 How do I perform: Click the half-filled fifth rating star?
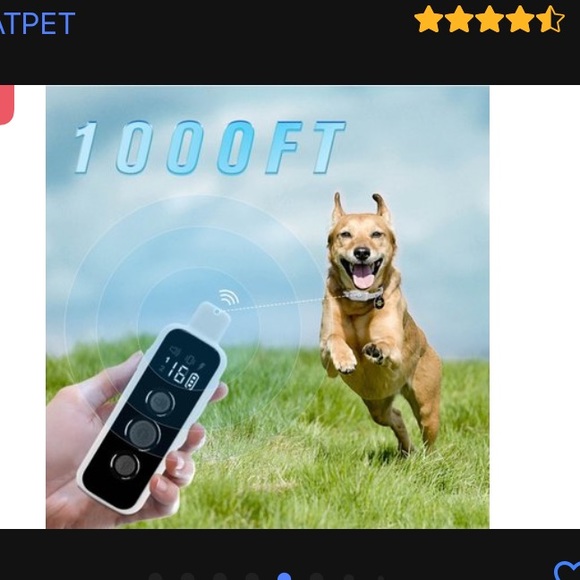[550, 19]
